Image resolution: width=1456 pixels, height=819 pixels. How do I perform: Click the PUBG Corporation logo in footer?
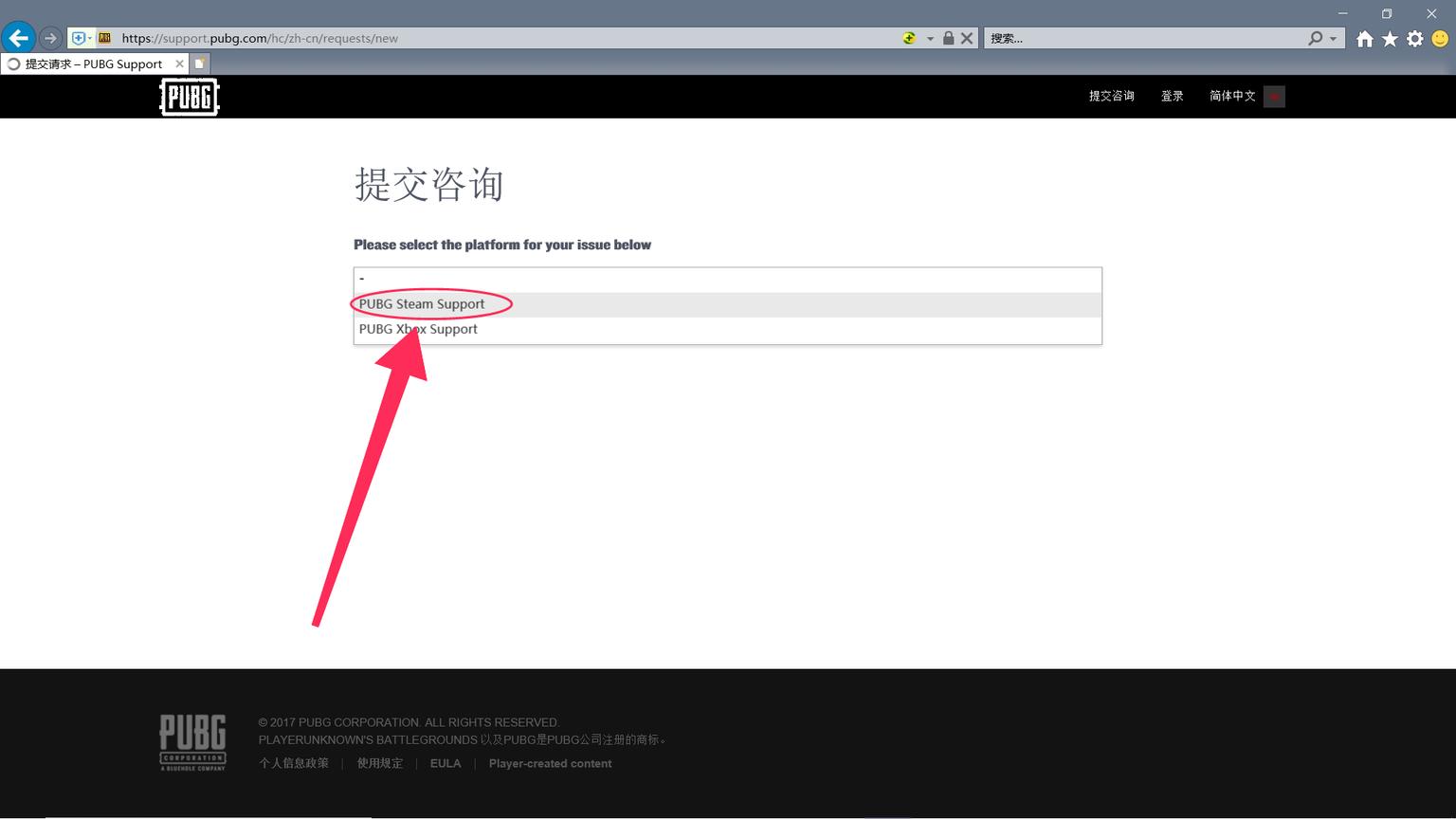(192, 741)
